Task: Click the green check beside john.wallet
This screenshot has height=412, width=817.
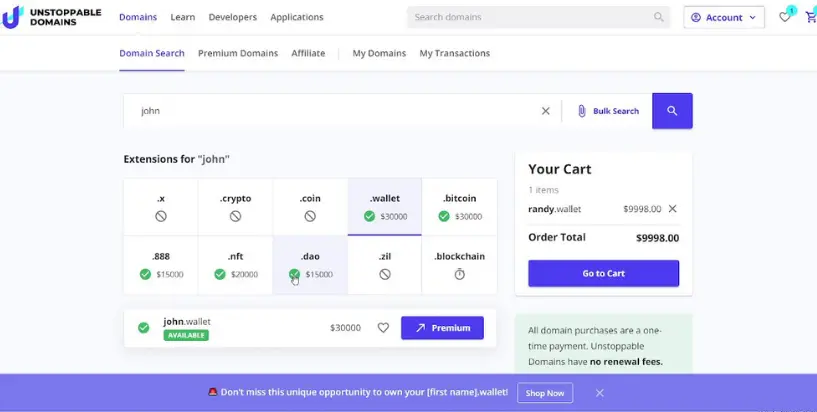Action: [143, 328]
